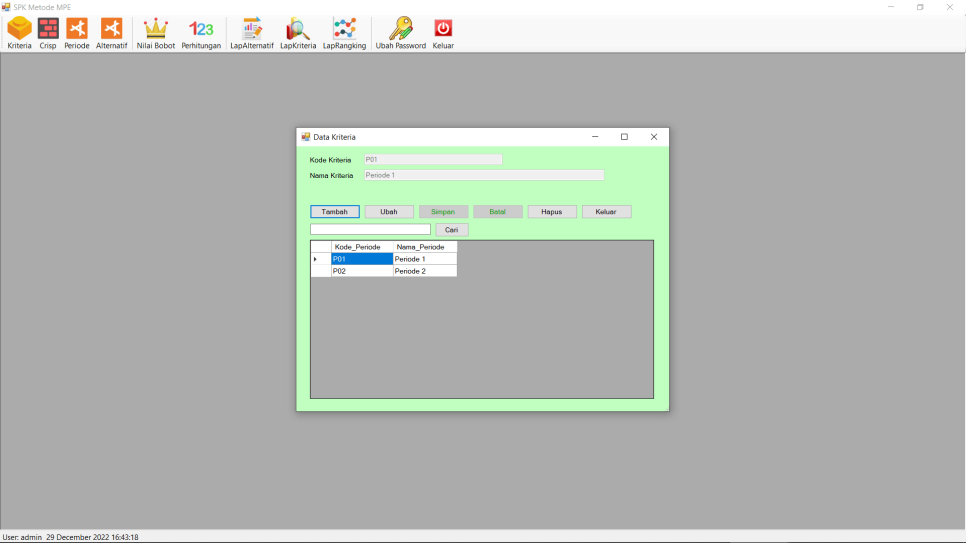Click the Tambah button
The height and width of the screenshot is (543, 966).
point(335,211)
